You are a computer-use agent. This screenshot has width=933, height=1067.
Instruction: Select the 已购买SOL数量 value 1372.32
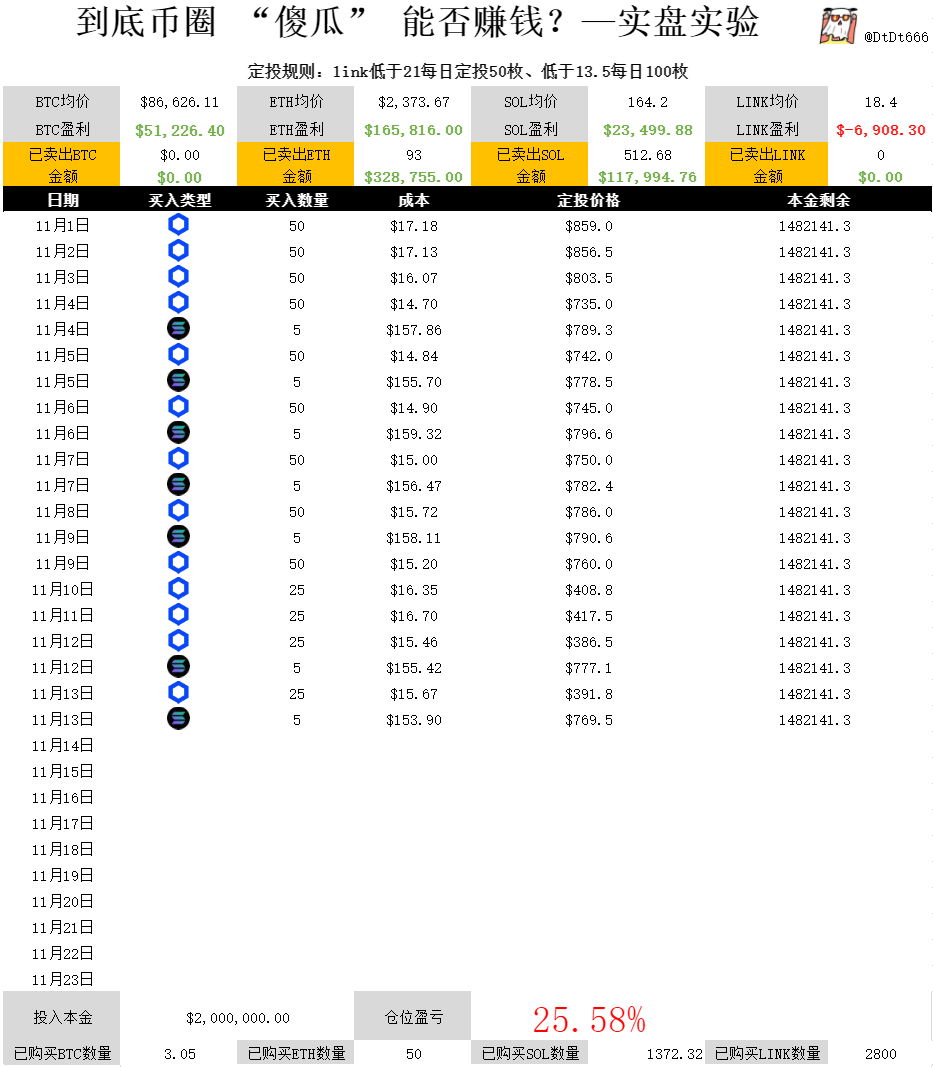(674, 1054)
